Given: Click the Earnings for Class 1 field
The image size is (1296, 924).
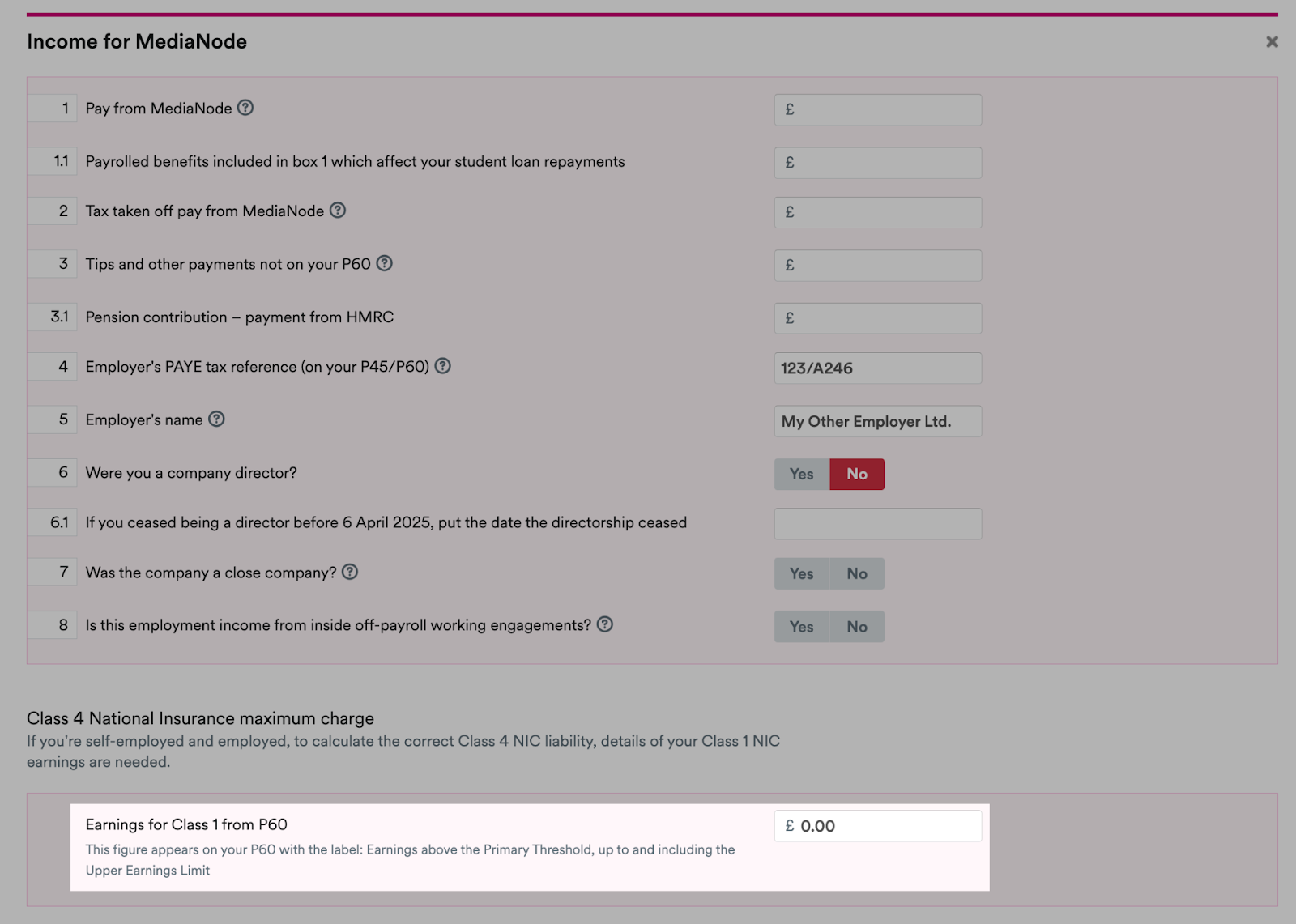Looking at the screenshot, I should point(878,826).
